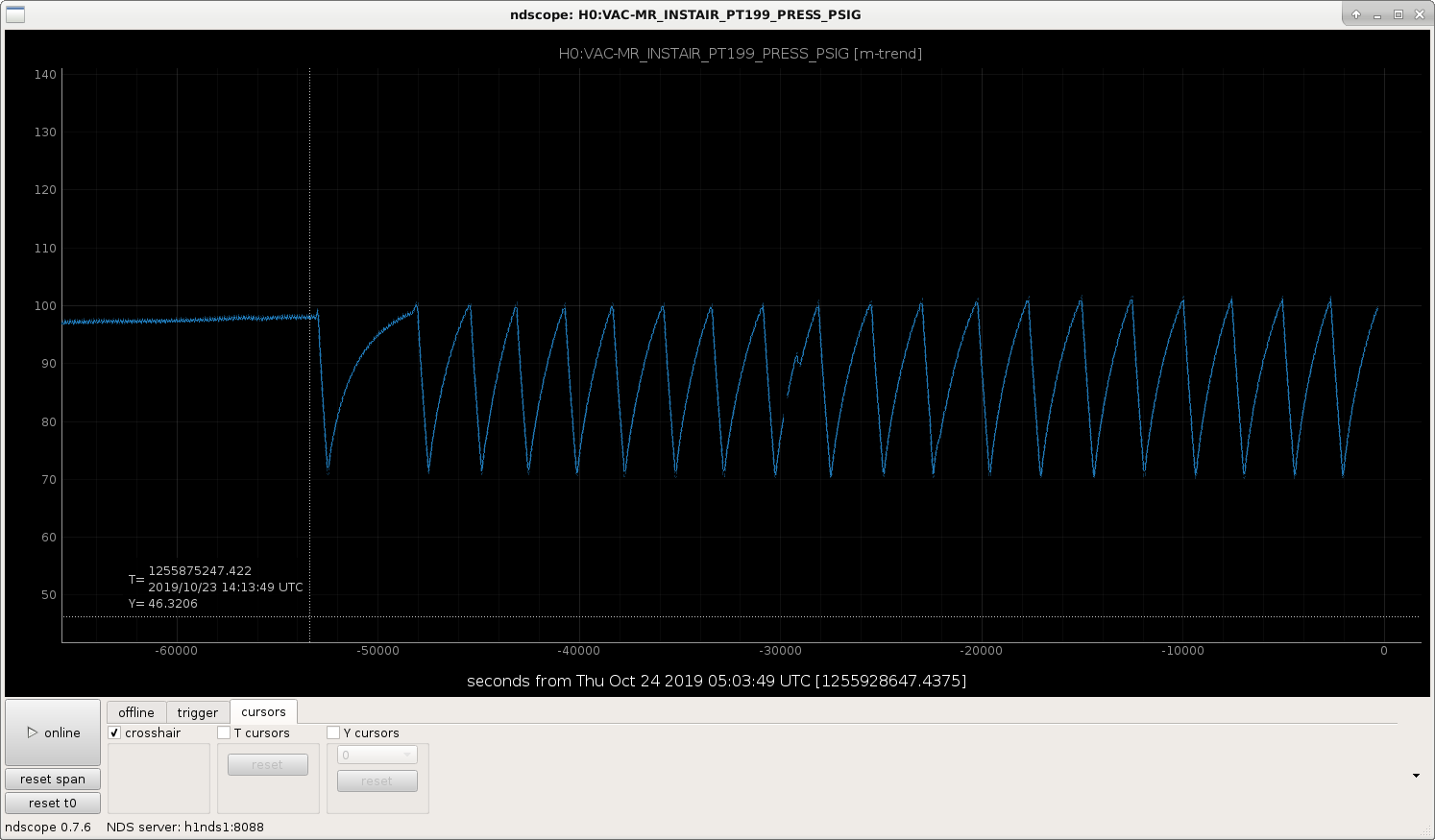Close the ndscope window

tap(1420, 14)
